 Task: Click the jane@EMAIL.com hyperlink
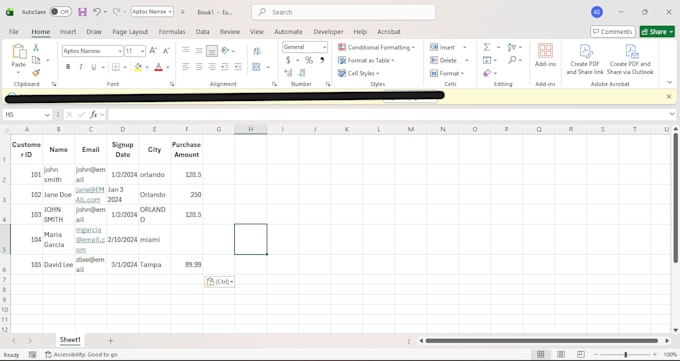(x=90, y=194)
